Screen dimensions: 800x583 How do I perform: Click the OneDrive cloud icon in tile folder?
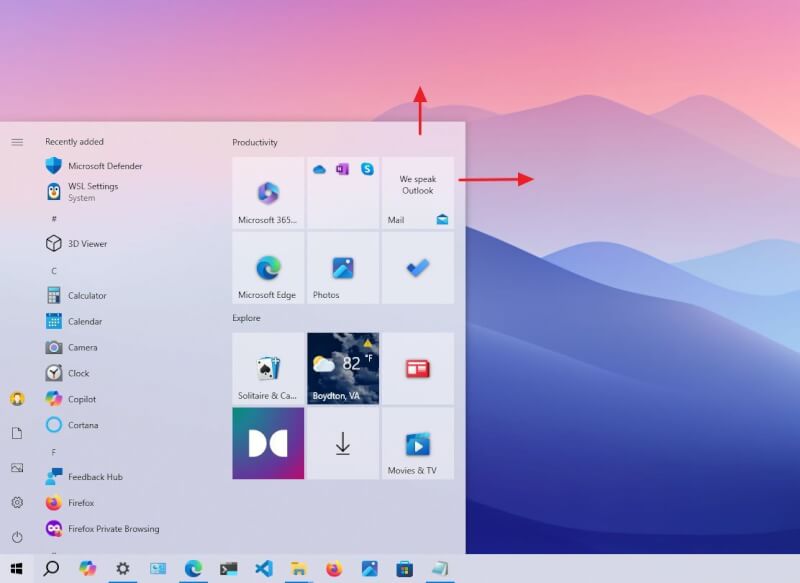(x=319, y=169)
